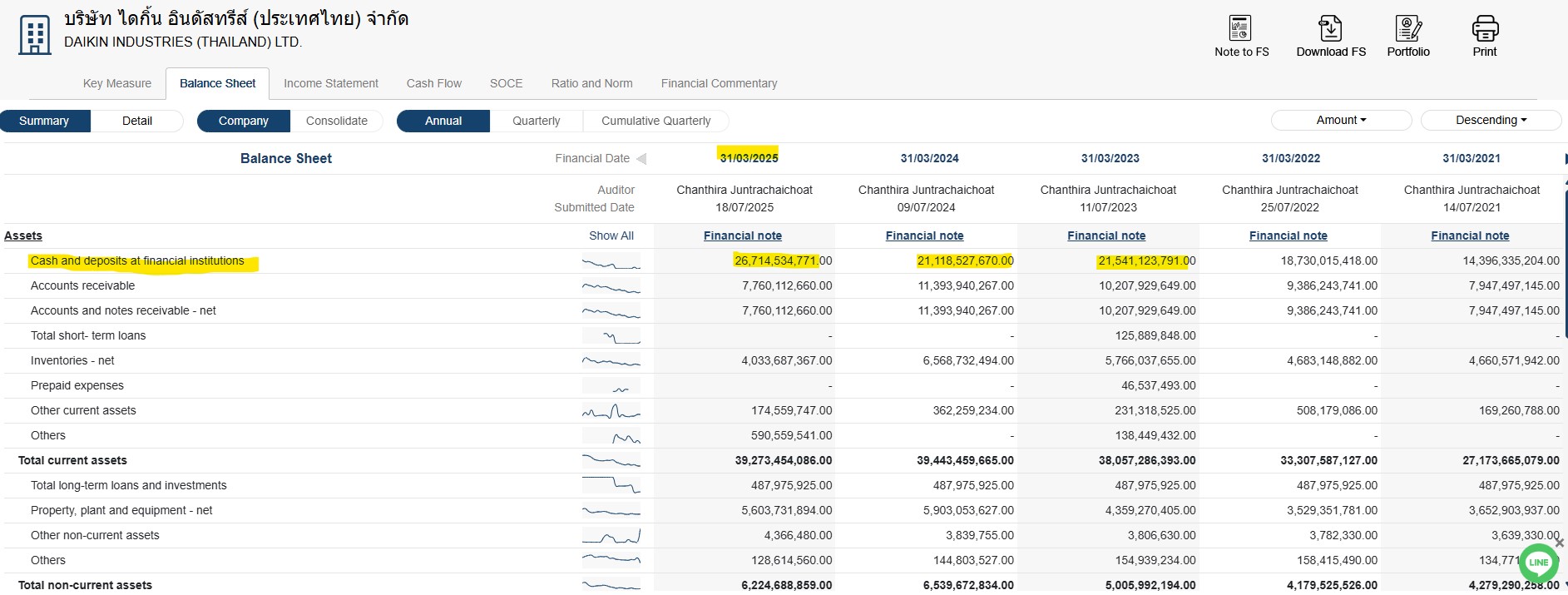The image size is (1568, 595).
Task: Open Financial note link for 31/03/2025
Action: [x=742, y=236]
